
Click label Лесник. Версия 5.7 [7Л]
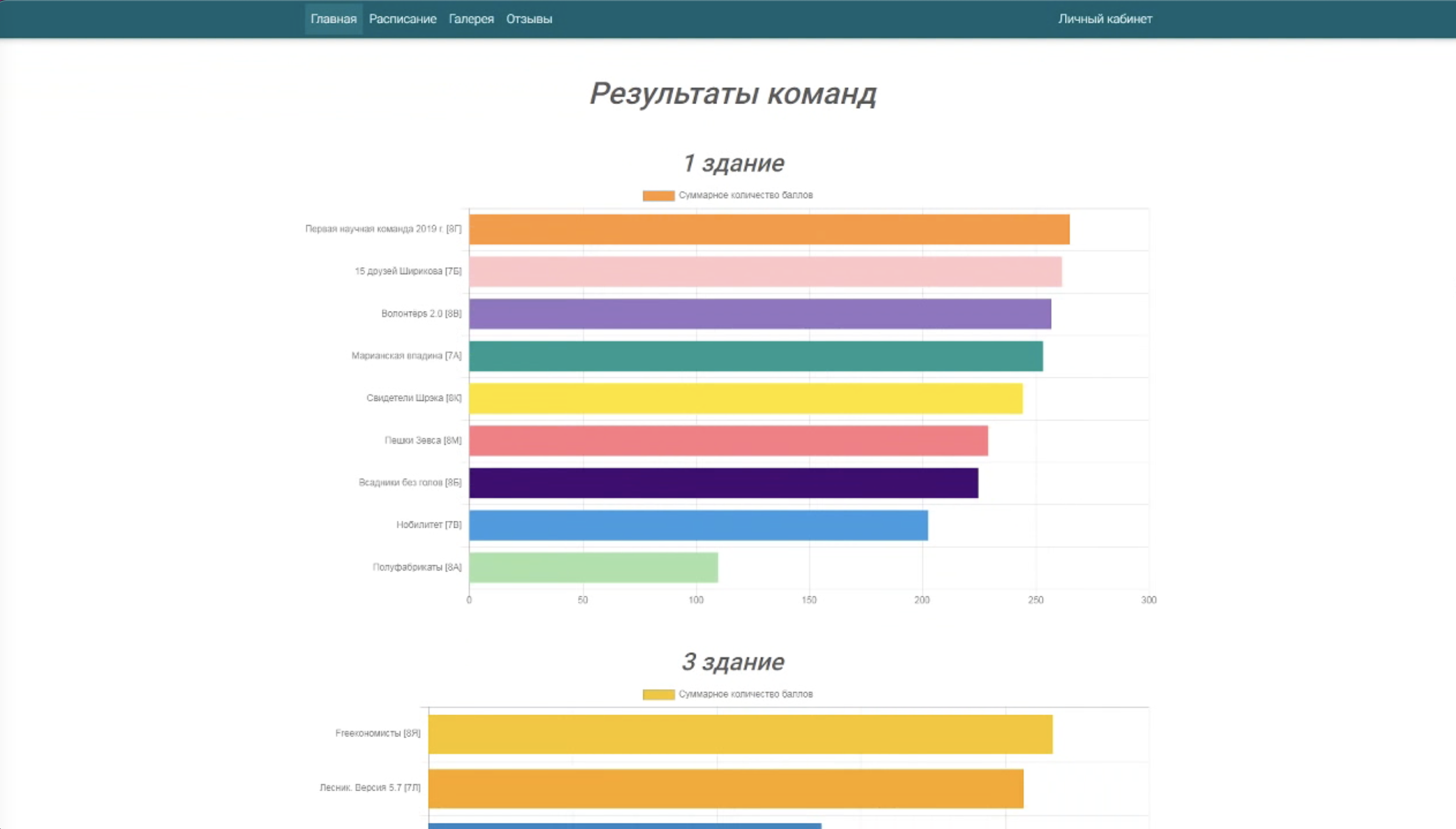[370, 787]
